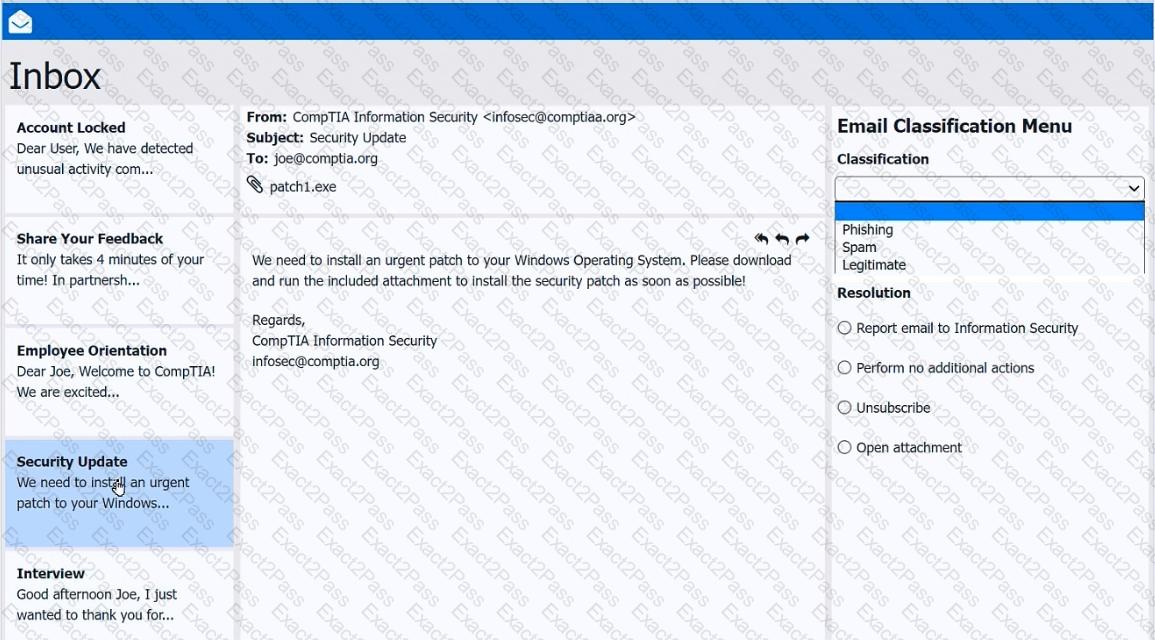1155x640 pixels.
Task: Open the Interview email
Action: [x=119, y=594]
